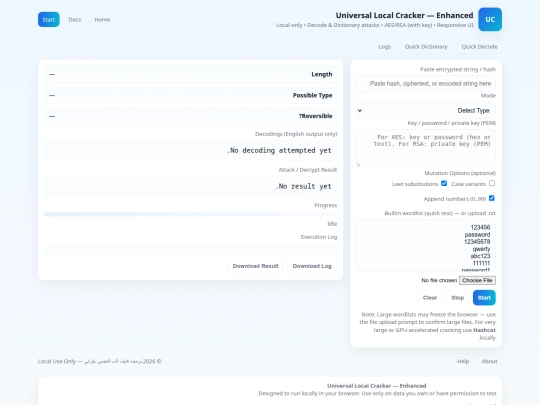Uncheck Append numbers (0..99)
540x405 pixels.
[x=492, y=198]
